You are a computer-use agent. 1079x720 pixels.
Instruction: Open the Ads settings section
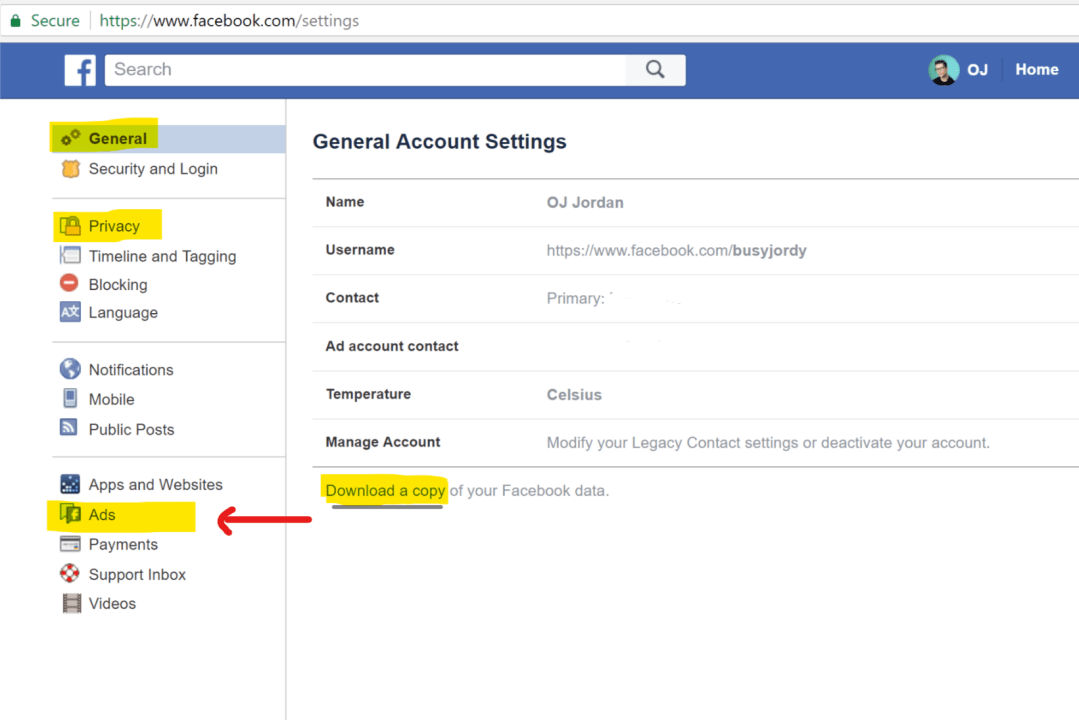[x=102, y=515]
